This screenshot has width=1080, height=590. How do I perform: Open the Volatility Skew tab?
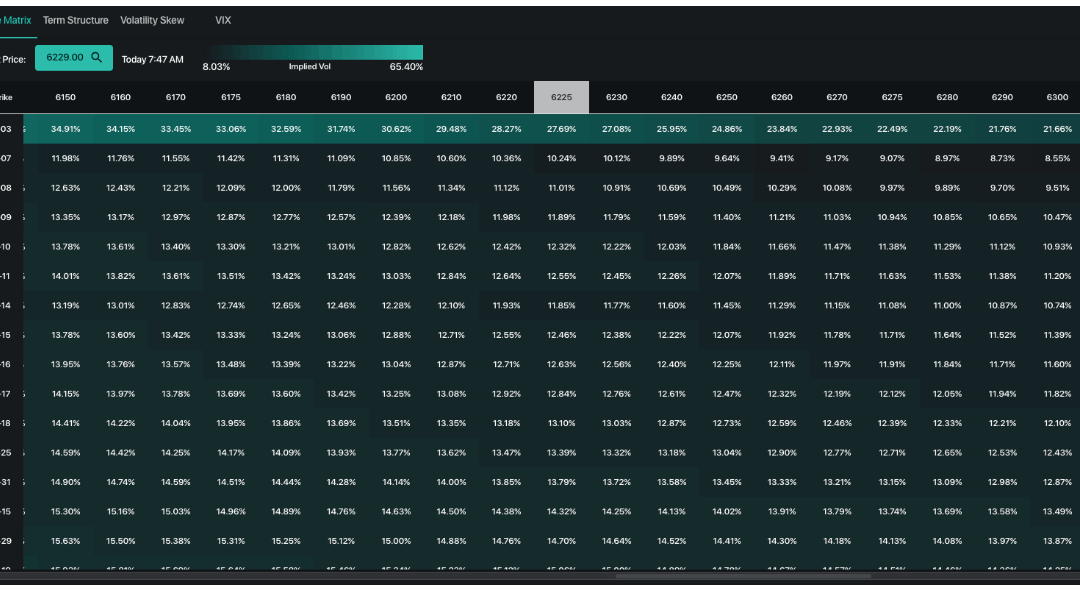pos(152,20)
